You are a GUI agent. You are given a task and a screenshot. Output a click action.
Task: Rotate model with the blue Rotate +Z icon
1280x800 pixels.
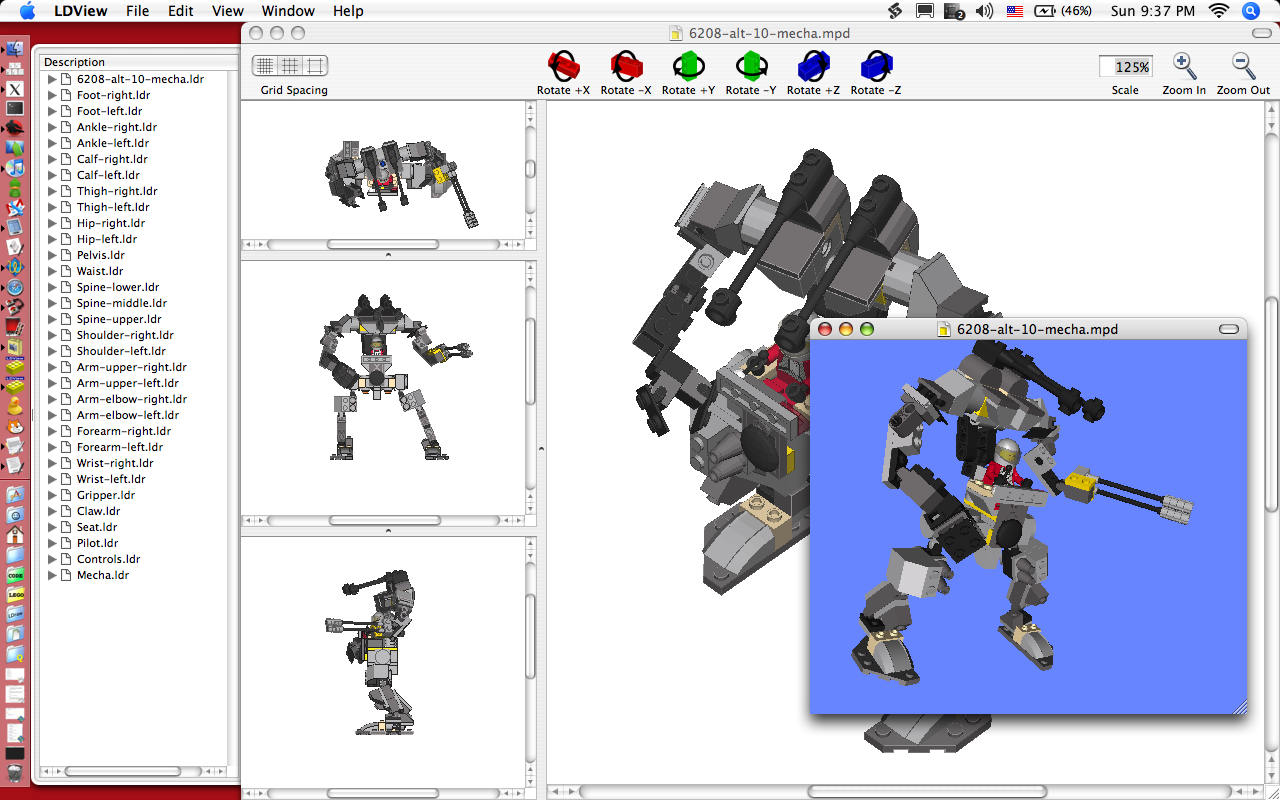(x=812, y=65)
